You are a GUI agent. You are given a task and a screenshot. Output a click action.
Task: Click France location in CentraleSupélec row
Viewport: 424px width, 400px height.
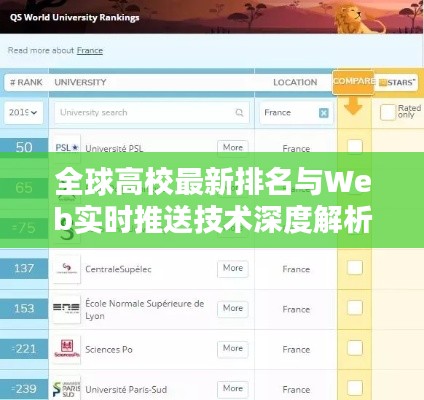point(296,269)
